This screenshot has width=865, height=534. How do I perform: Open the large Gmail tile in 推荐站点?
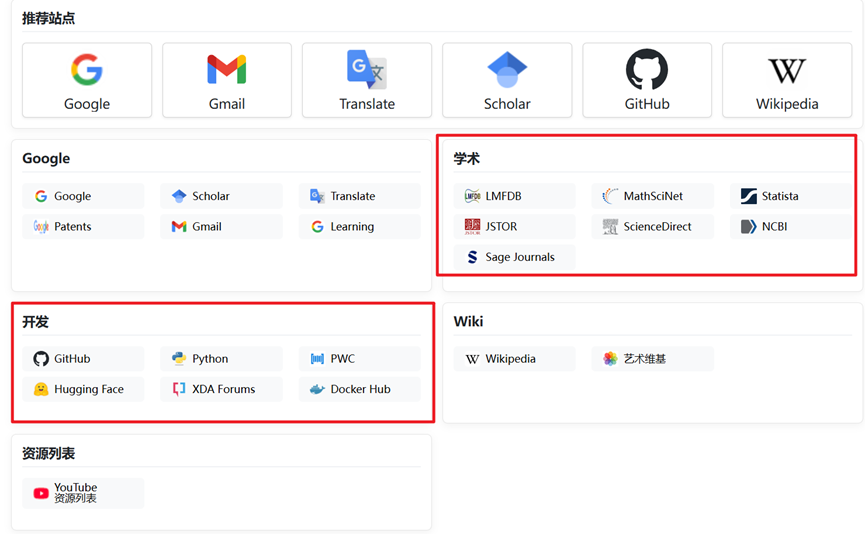pos(227,80)
